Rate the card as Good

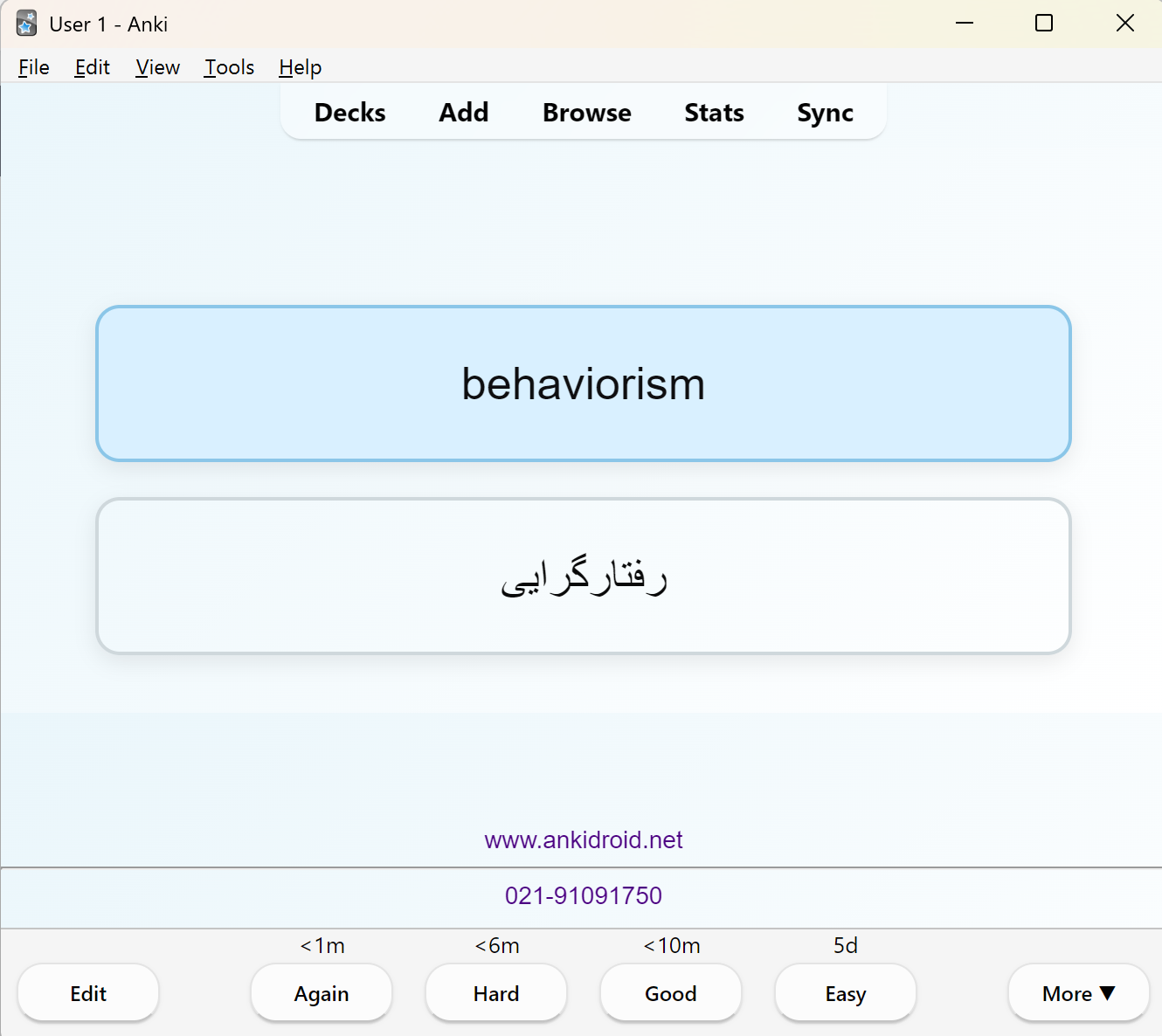(671, 993)
